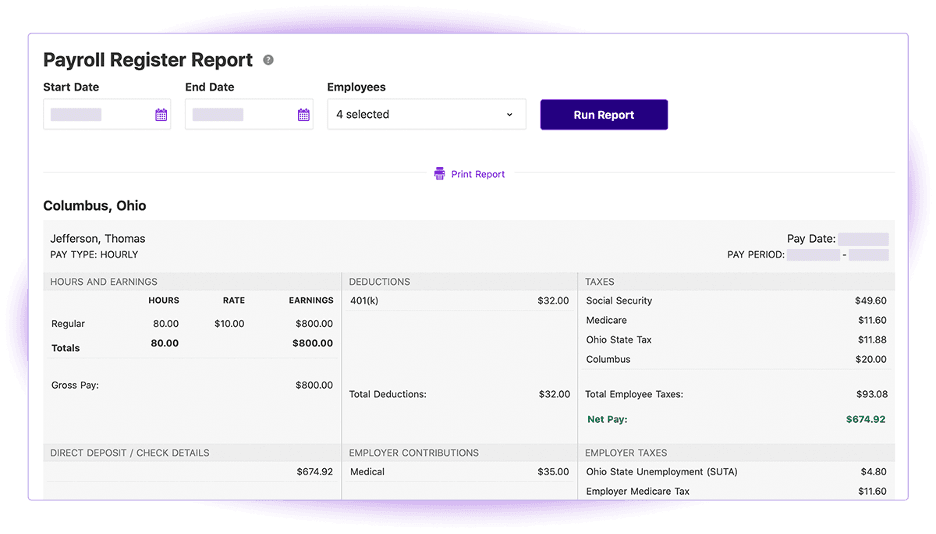Select the employee name Jefferson, Thomas

pos(98,239)
